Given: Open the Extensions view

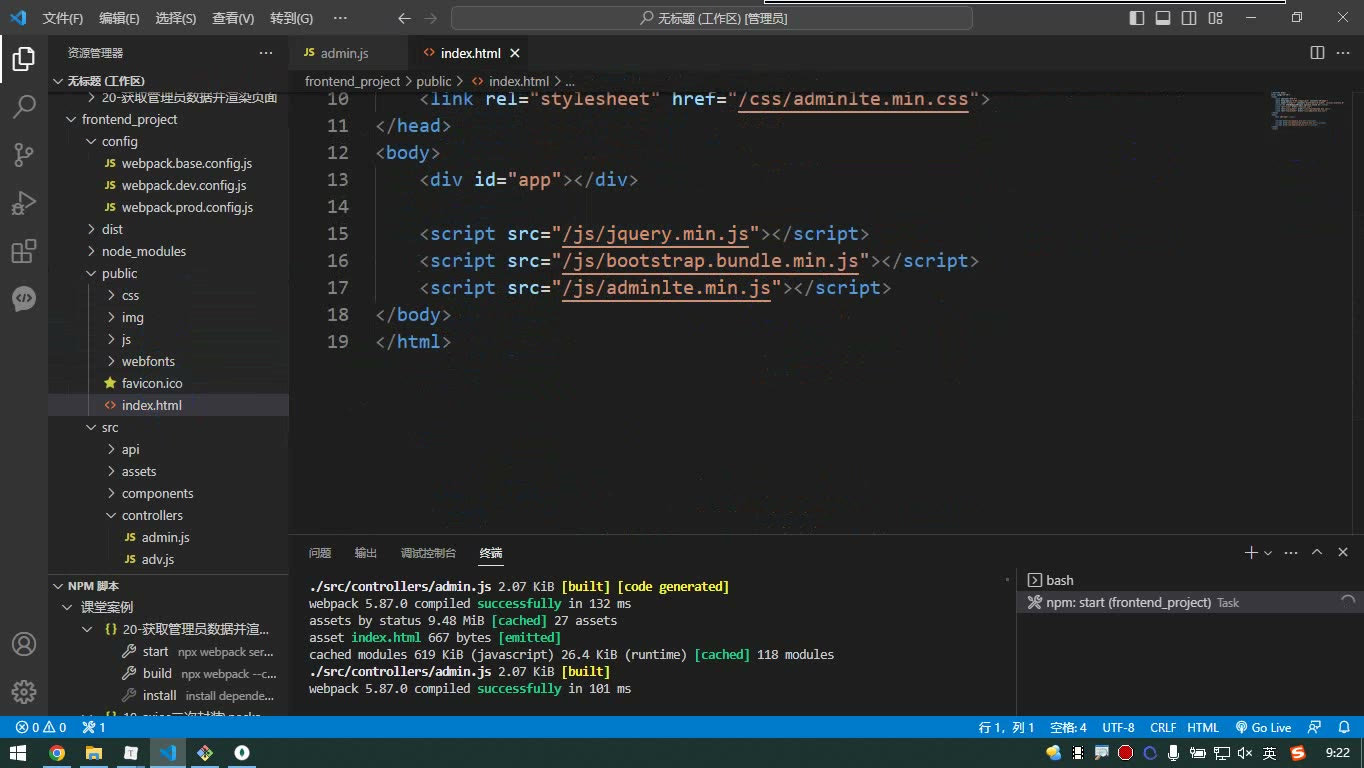Looking at the screenshot, I should [x=24, y=251].
